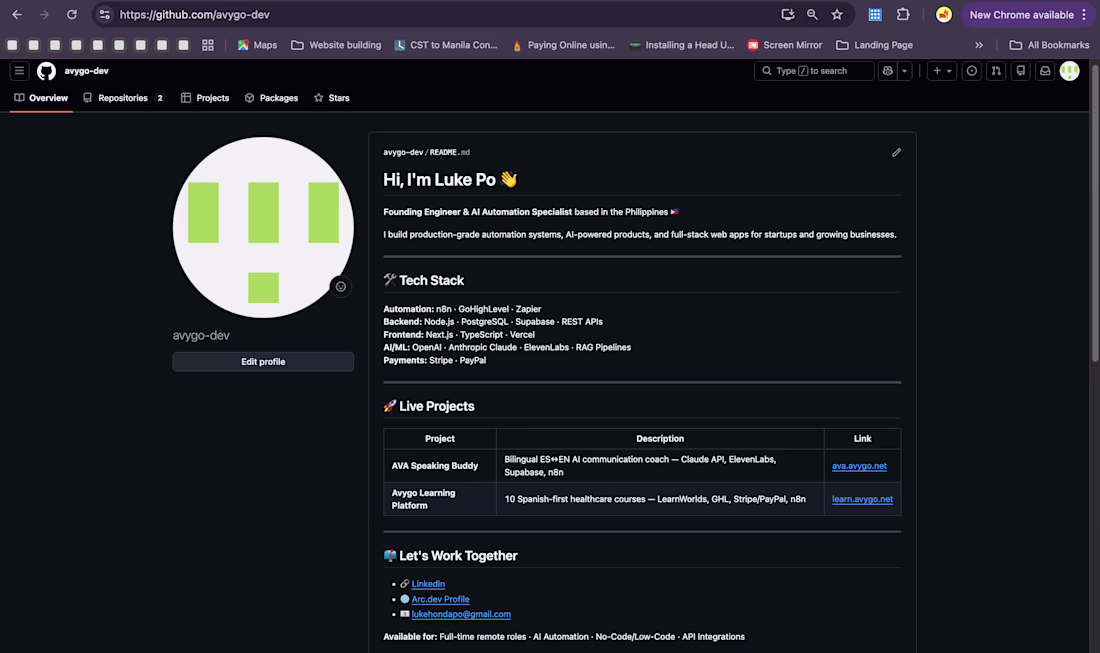The image size is (1100, 653).
Task: Expand the Copilot dropdown arrow
Action: pyautogui.click(x=904, y=71)
